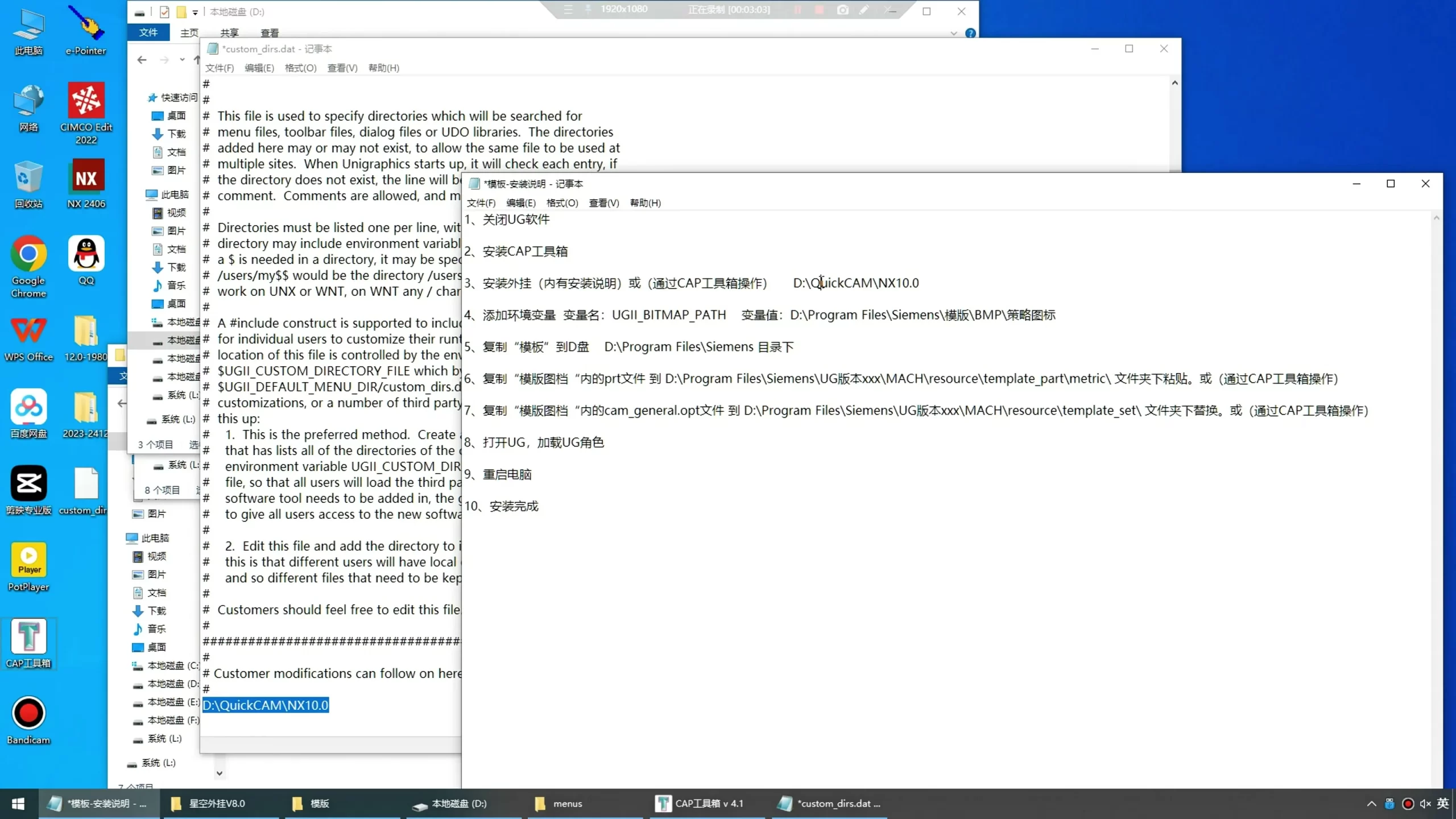The width and height of the screenshot is (1456, 819).
Task: Take a screenshot with Bandicam's camera icon
Action: coord(842,10)
